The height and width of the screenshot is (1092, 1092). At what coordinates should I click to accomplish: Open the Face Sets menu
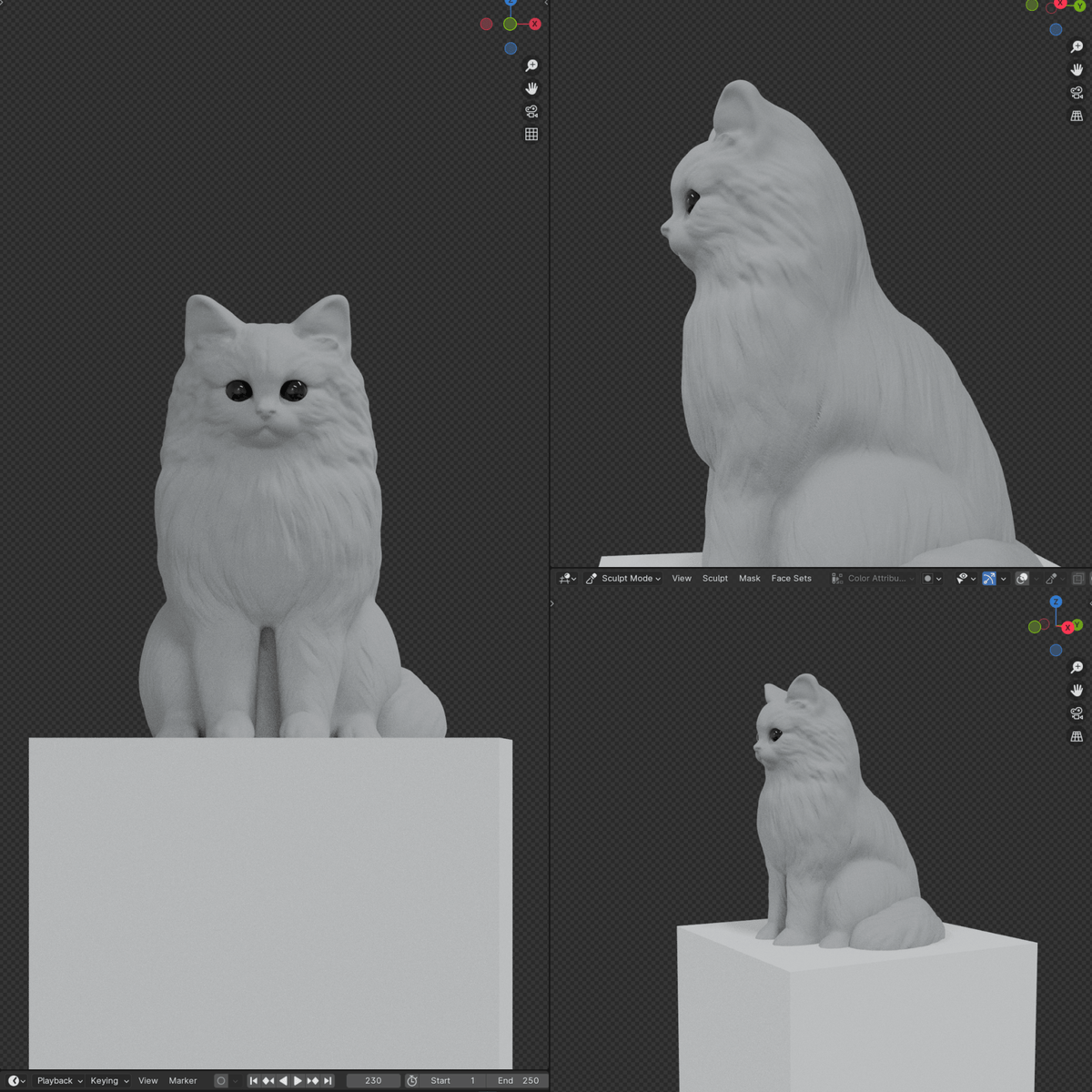point(791,578)
